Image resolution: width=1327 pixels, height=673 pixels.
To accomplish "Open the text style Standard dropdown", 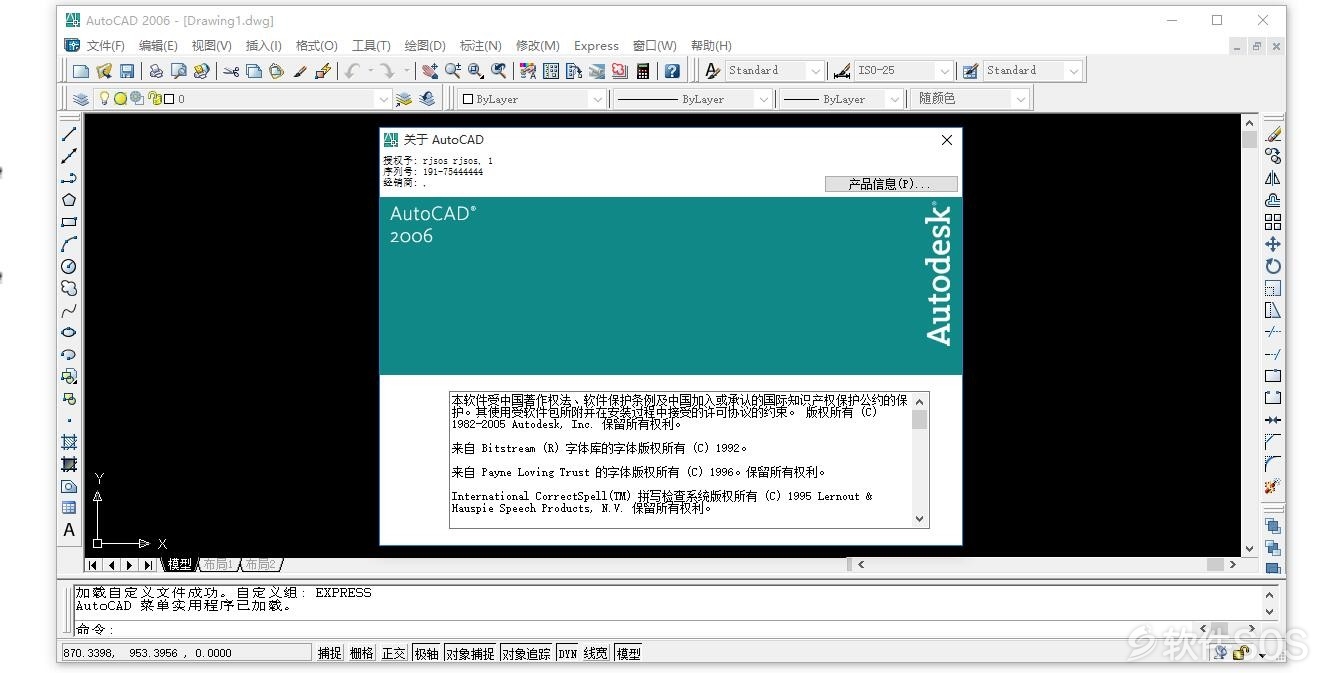I will click(x=816, y=71).
